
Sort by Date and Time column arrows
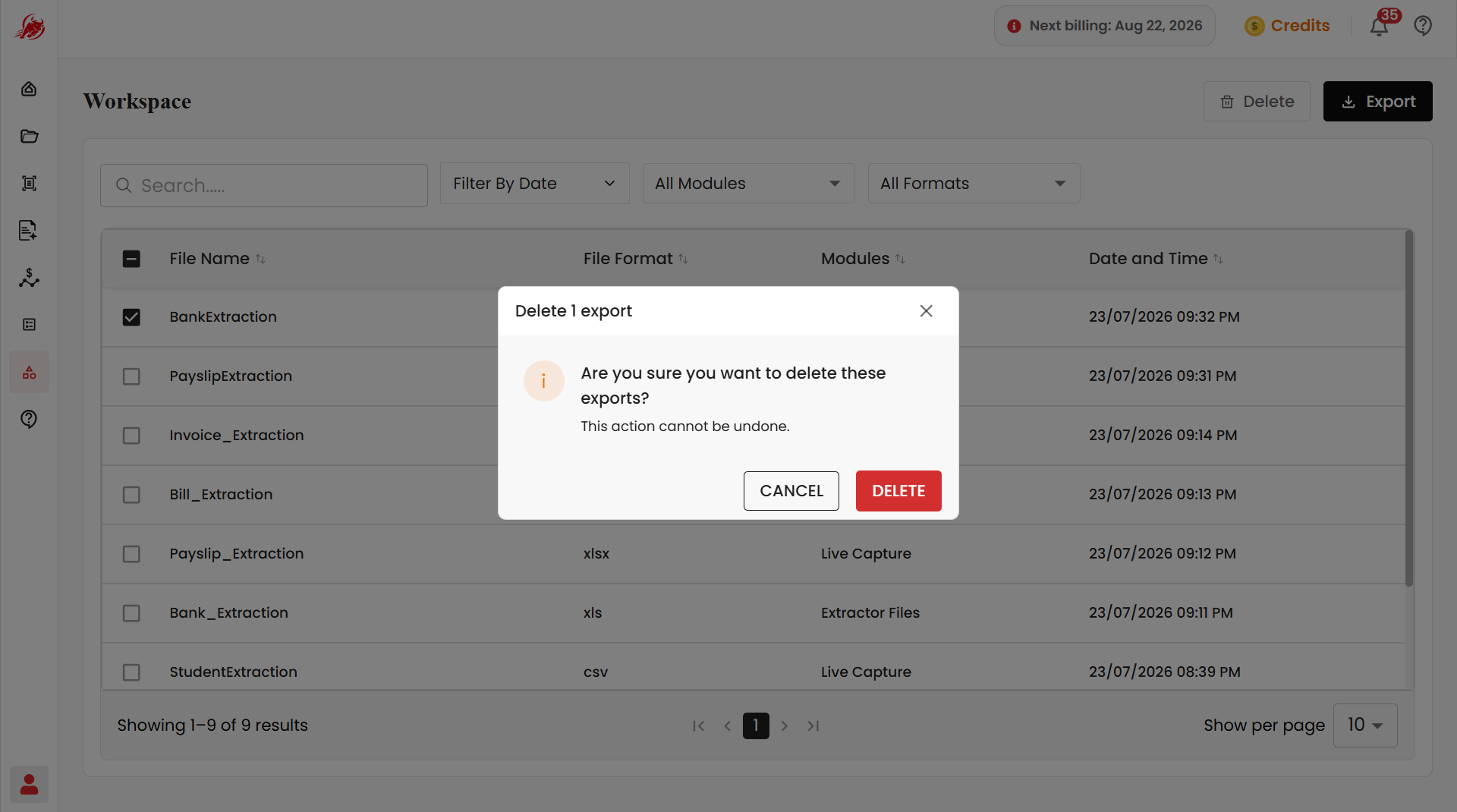pos(1218,259)
